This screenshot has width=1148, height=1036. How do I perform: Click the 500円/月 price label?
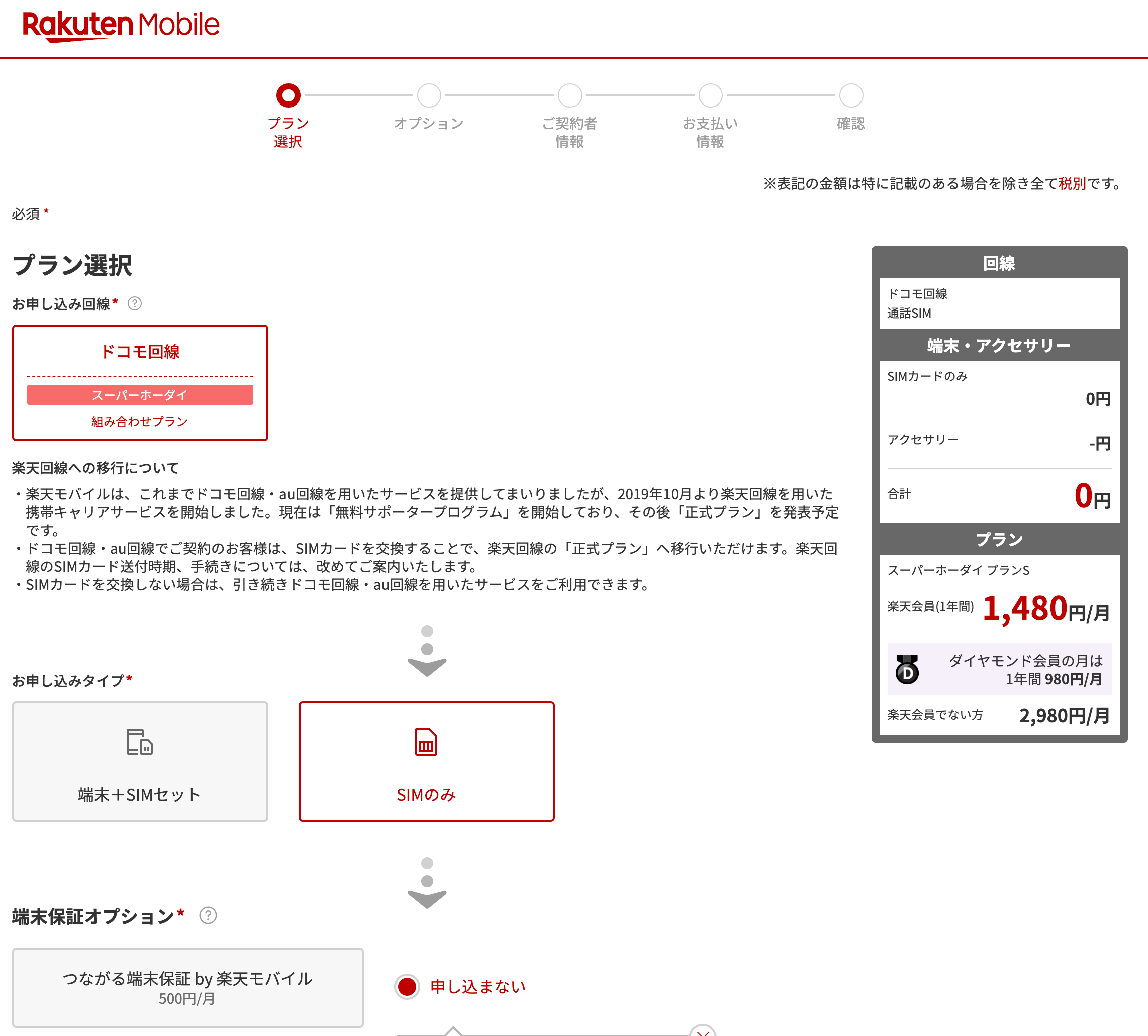[x=187, y=999]
